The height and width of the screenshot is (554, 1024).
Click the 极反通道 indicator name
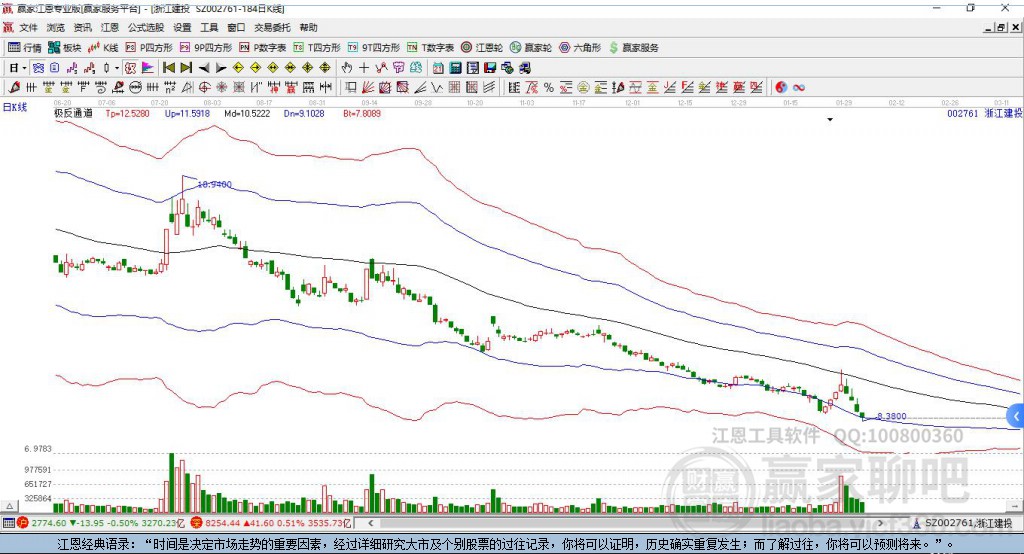tap(73, 114)
